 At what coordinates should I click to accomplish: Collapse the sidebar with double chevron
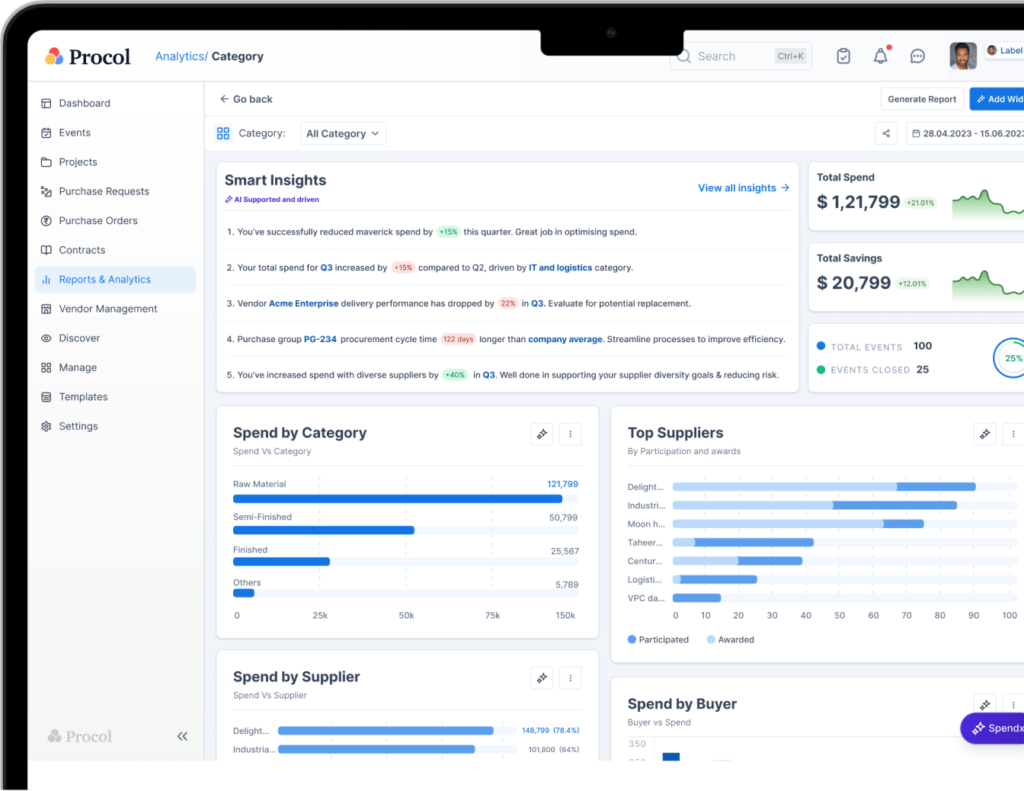[x=182, y=736]
